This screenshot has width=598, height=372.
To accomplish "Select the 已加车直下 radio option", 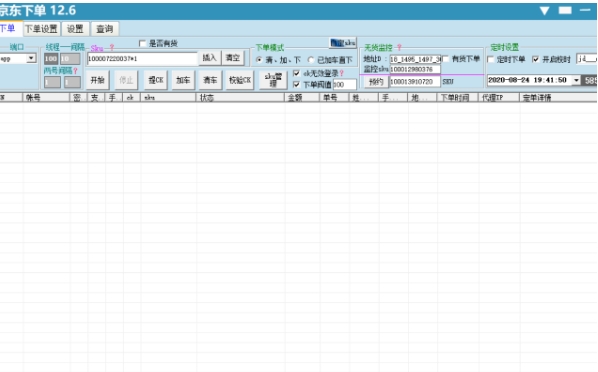I will 311,60.
